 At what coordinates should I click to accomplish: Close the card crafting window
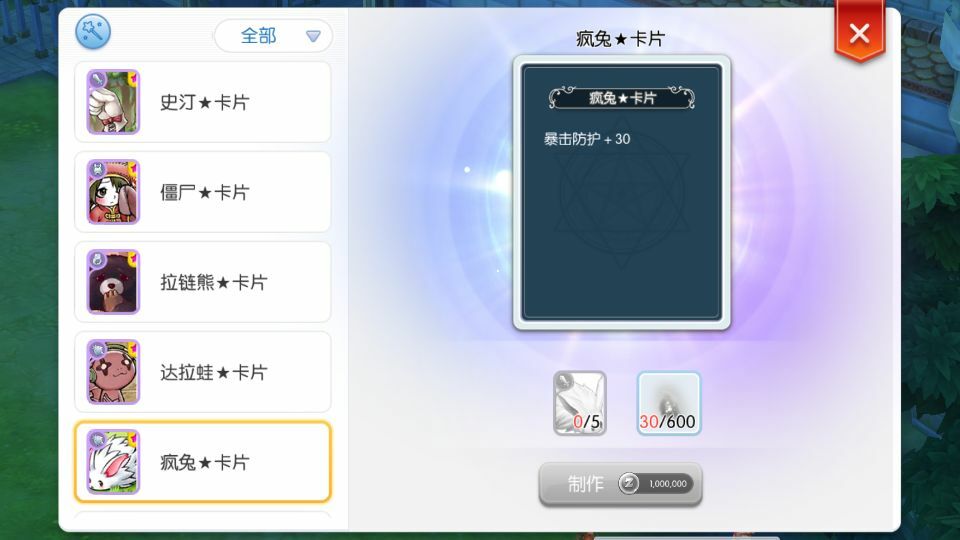pos(860,32)
